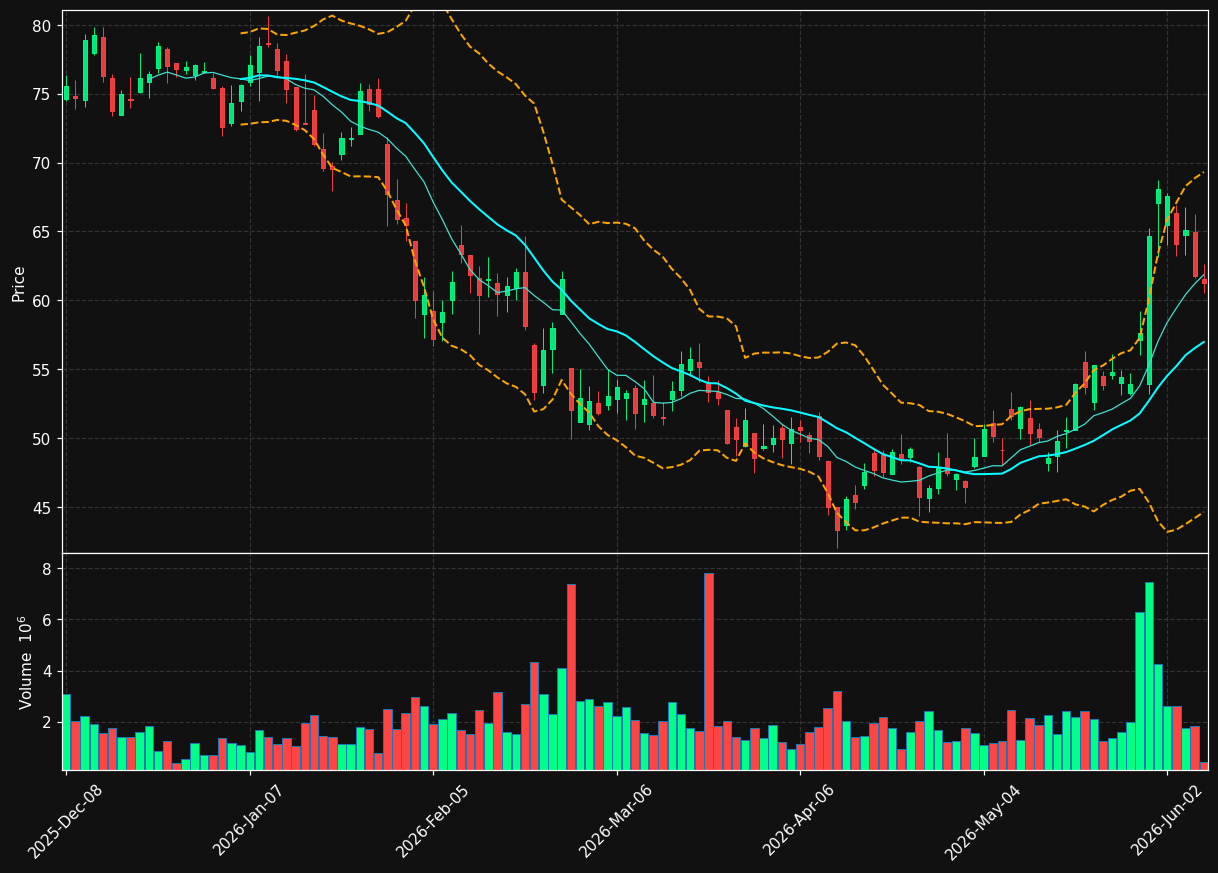Click the 2026-Jan-07 date label
The height and width of the screenshot is (873, 1218).
pyautogui.click(x=249, y=821)
